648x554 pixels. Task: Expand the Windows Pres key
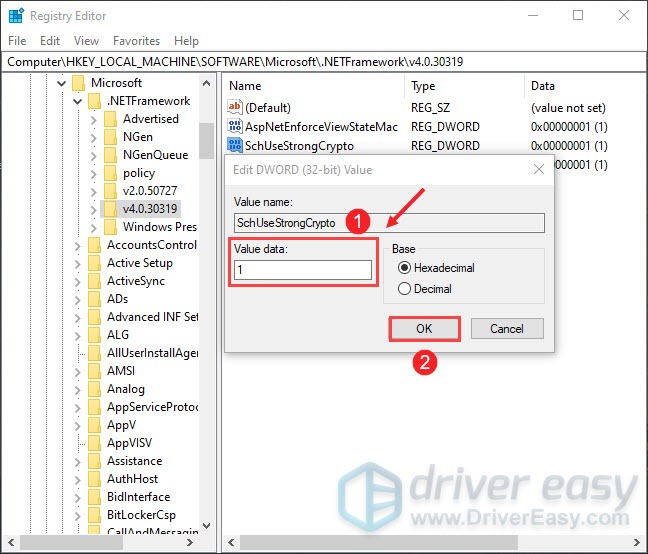[x=93, y=228]
